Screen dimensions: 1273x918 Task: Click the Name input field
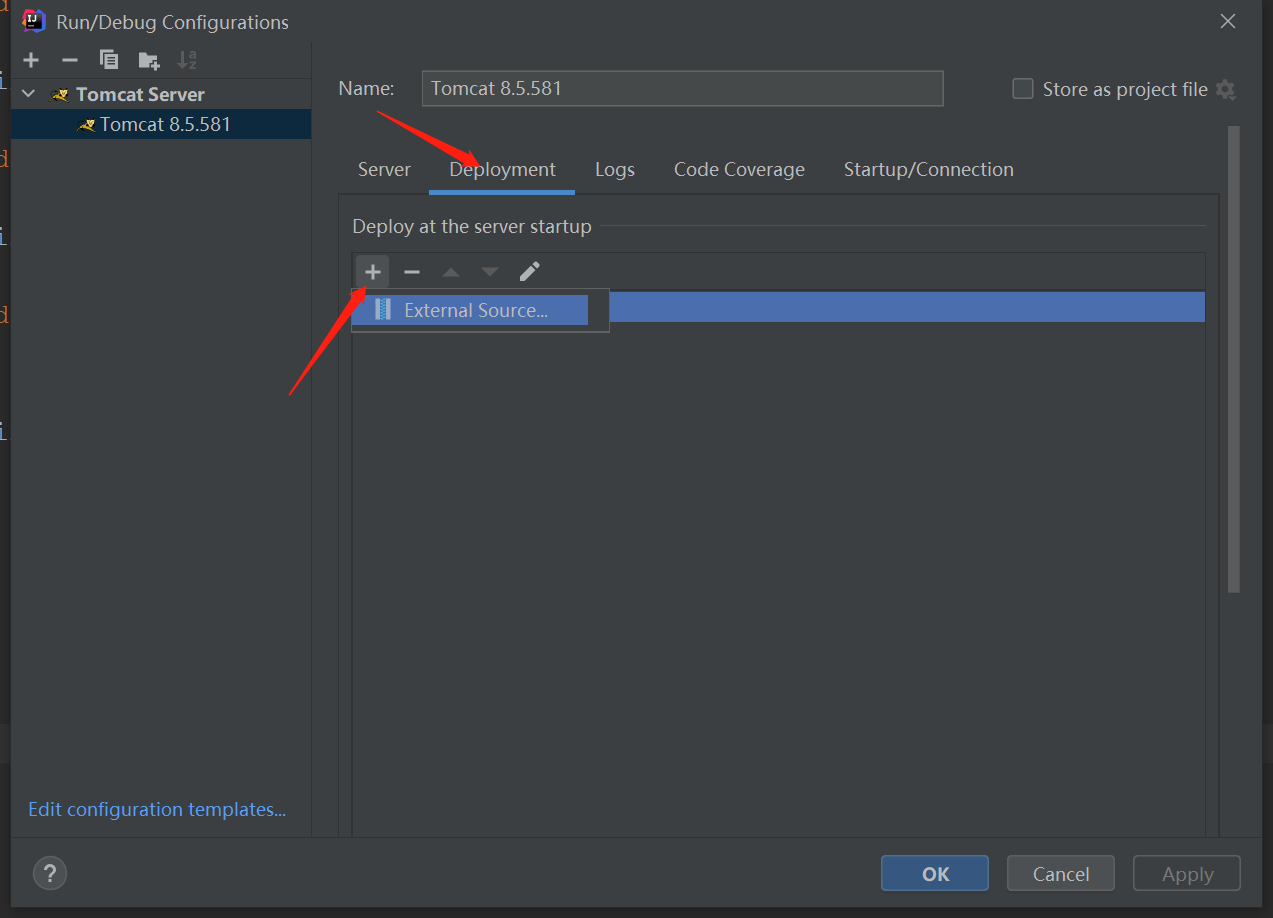point(682,88)
